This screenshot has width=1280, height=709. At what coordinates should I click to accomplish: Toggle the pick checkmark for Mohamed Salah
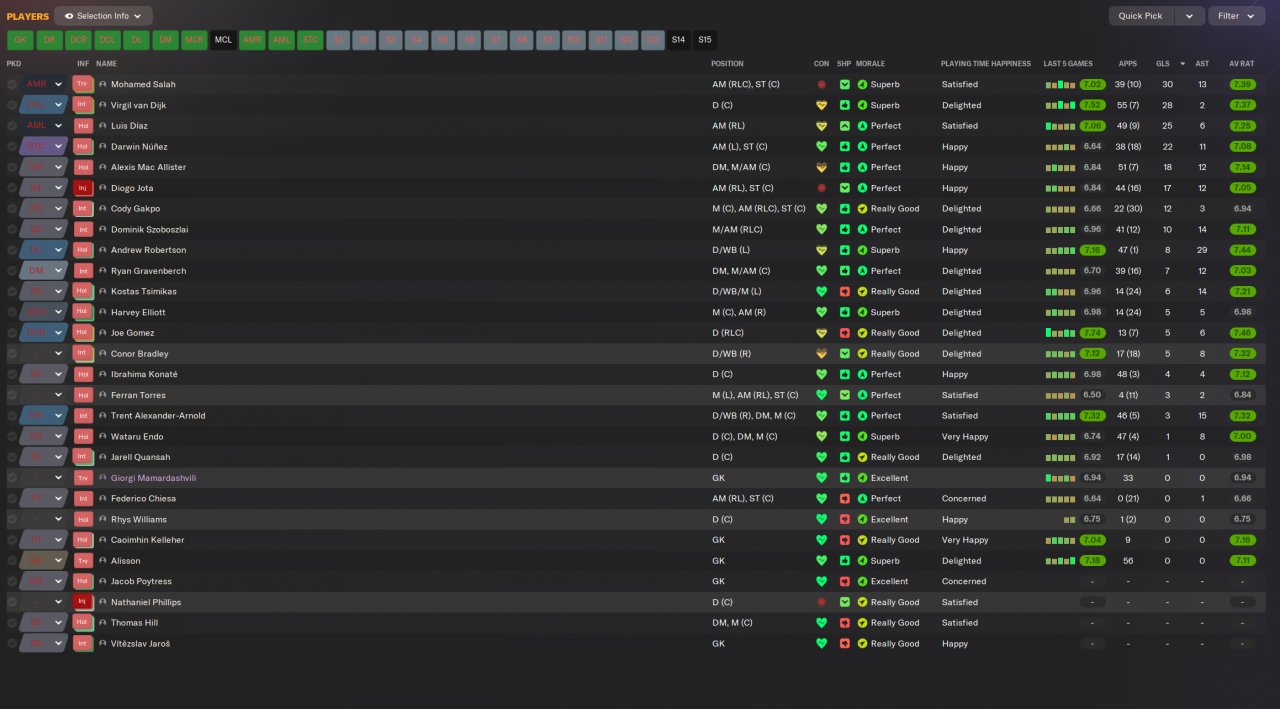12,85
